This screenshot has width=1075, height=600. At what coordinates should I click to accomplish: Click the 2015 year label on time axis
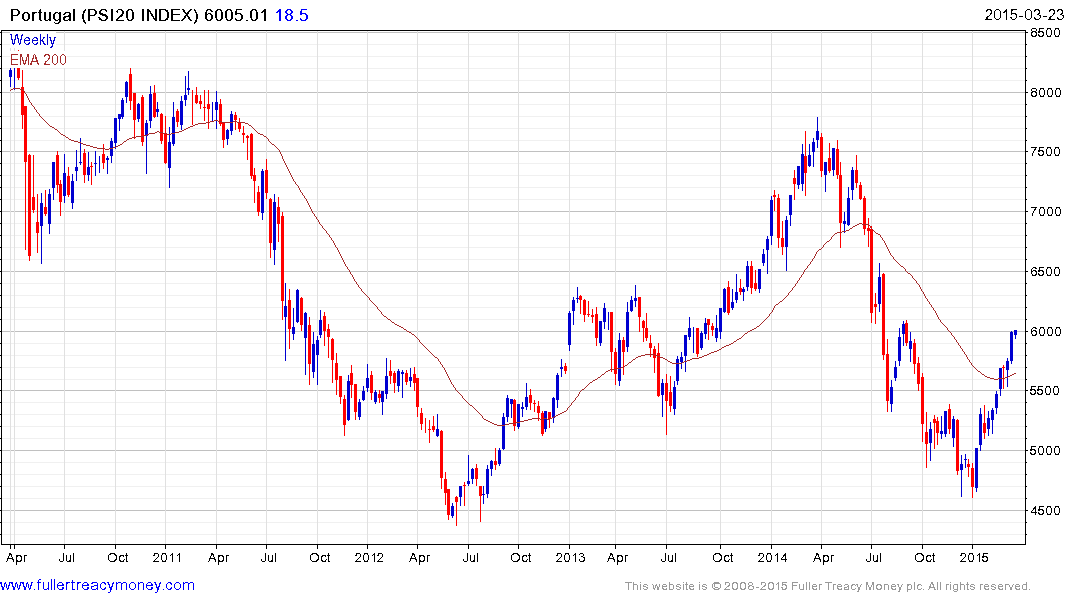point(974,557)
